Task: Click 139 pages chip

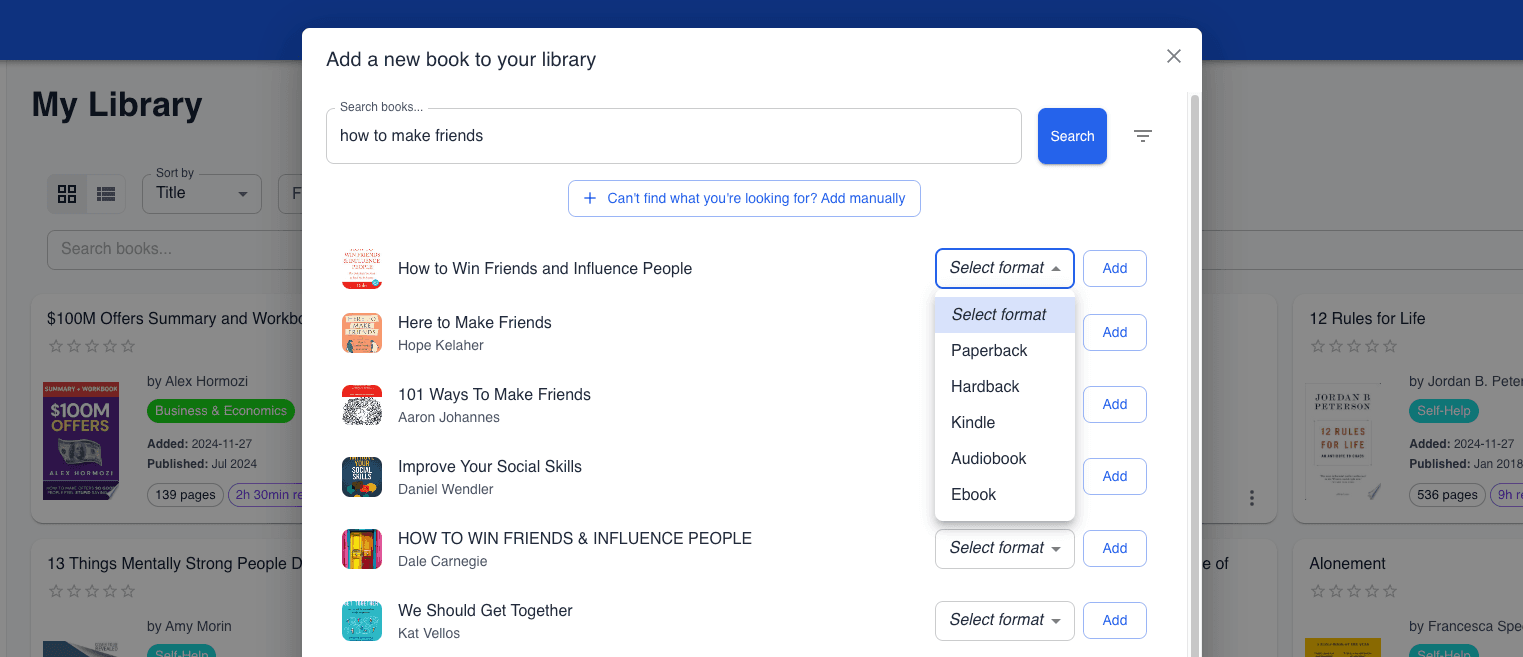Action: [185, 495]
